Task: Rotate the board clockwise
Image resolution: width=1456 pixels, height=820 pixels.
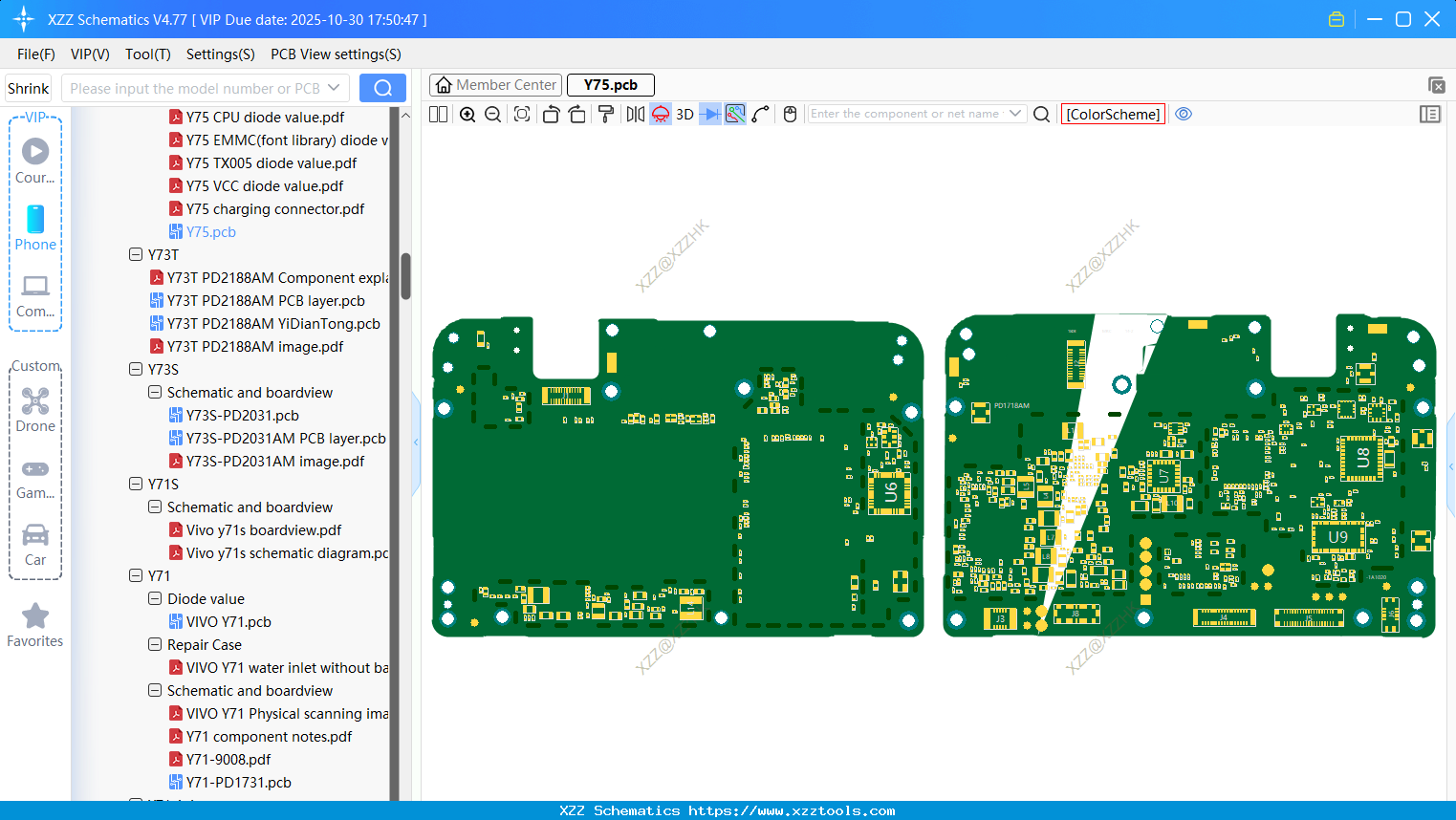Action: coord(577,115)
